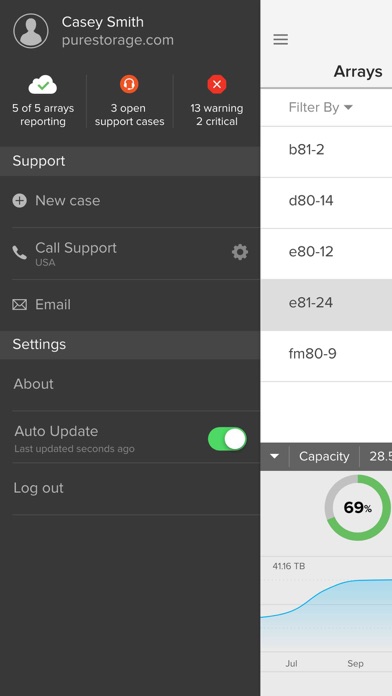Open the b81-2 array entry
The image size is (392, 696).
[x=326, y=152]
